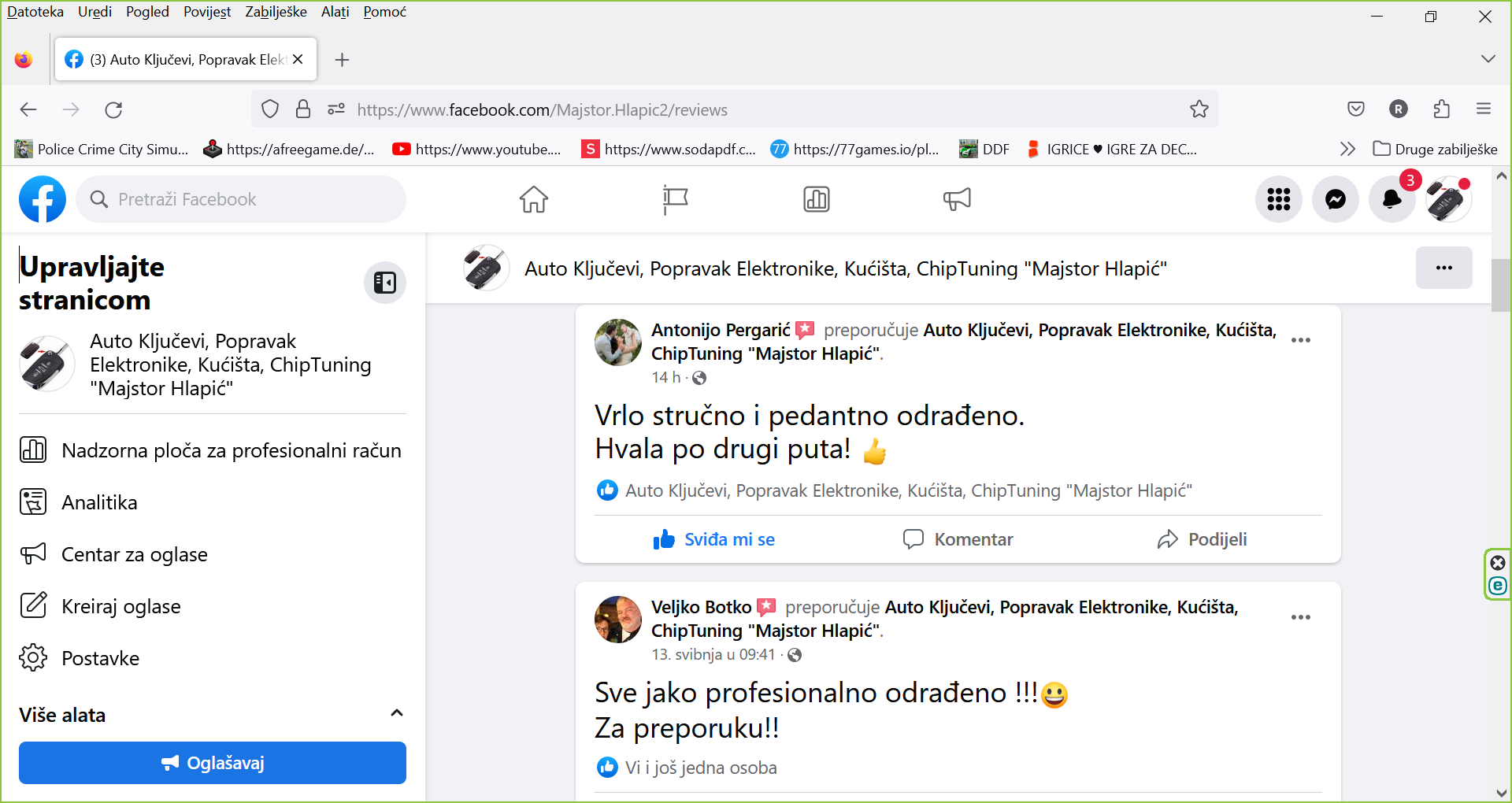Open the Ads megaphone icon in the top bar
The image size is (1512, 803).
coord(957,199)
